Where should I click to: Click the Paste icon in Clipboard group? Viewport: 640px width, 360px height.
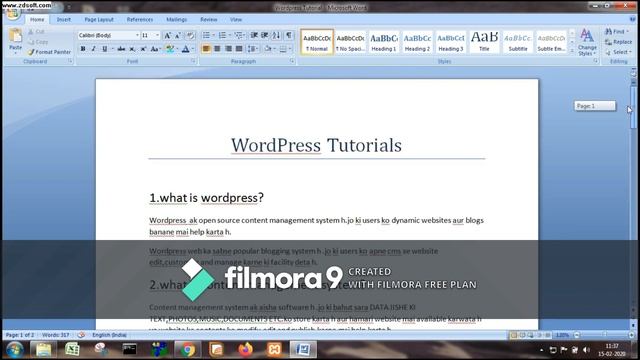tap(16, 36)
